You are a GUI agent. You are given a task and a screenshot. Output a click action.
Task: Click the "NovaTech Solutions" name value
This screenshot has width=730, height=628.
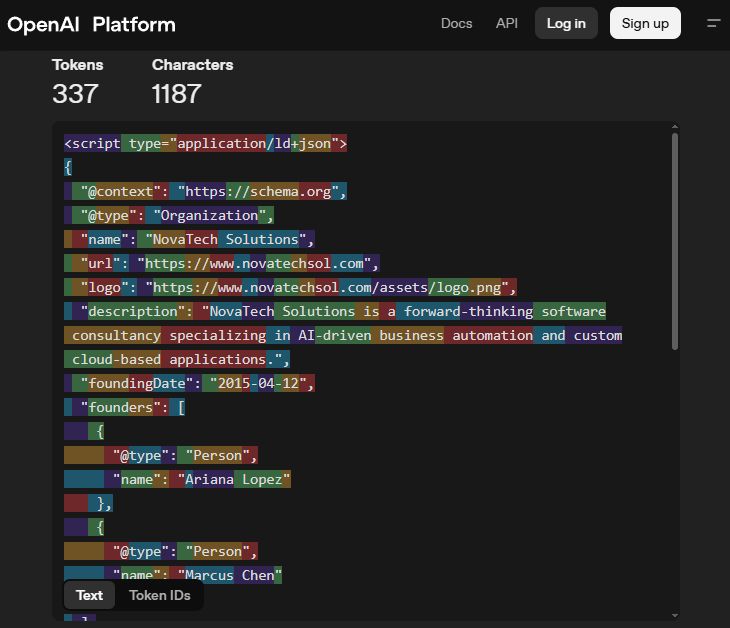[x=226, y=239]
